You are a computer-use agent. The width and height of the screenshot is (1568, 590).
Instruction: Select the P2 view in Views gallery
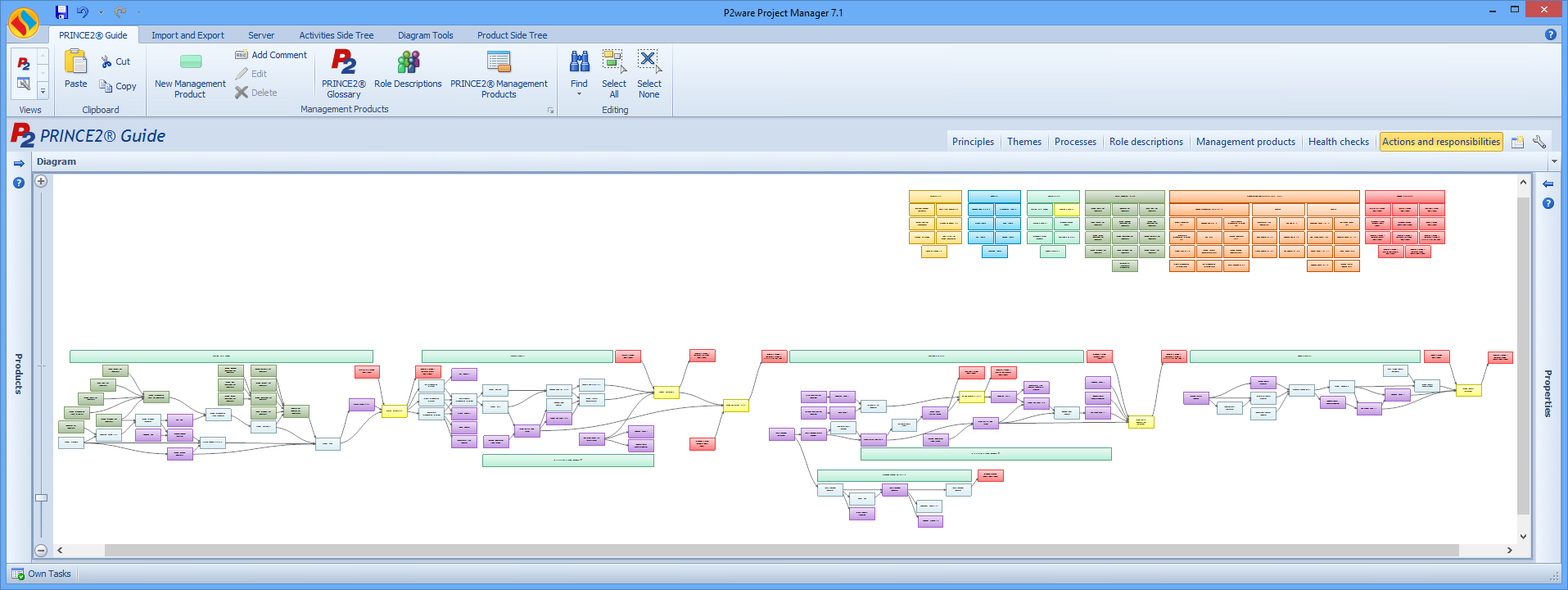coord(24,64)
